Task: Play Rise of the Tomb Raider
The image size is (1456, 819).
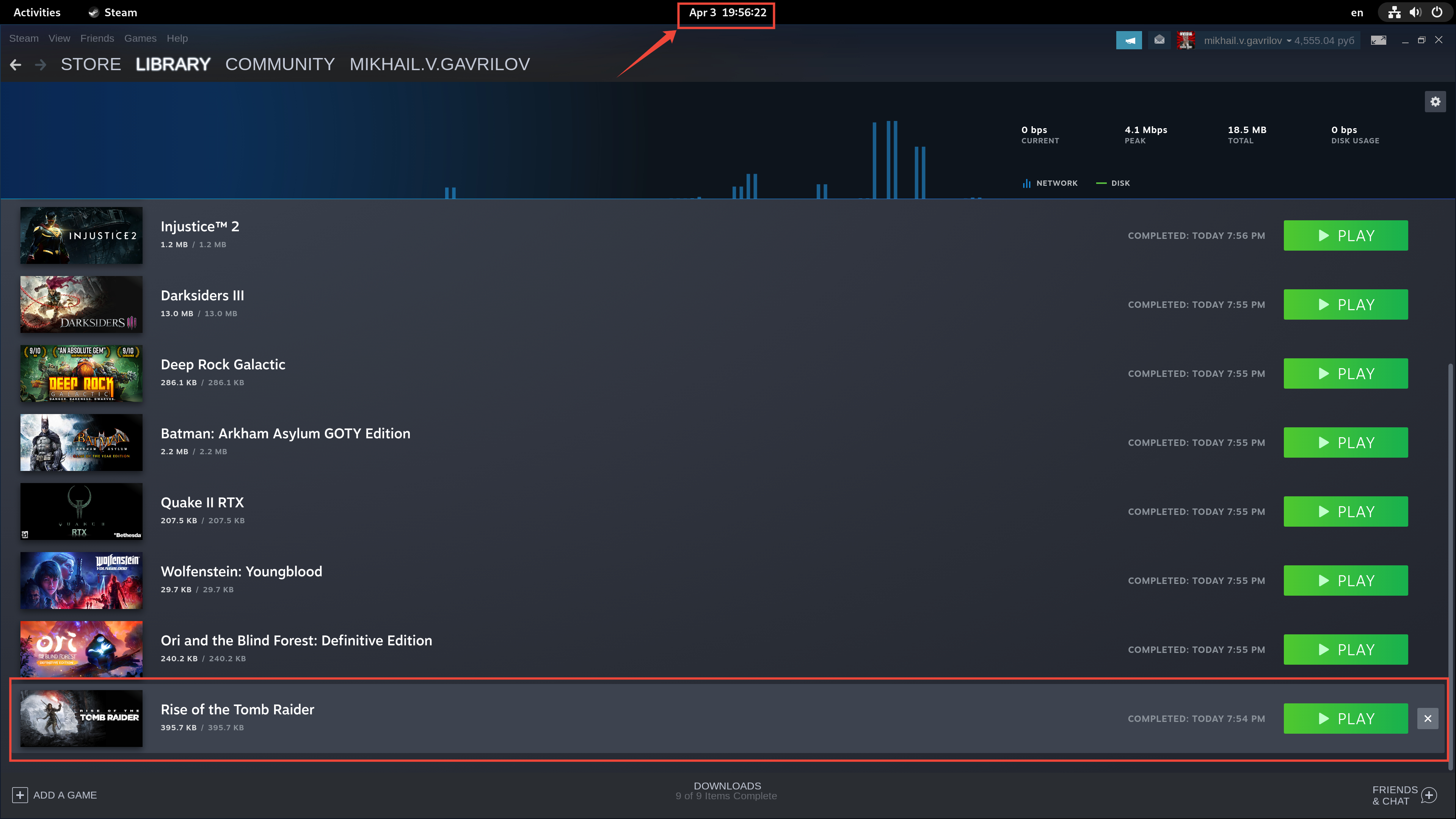Action: 1346,719
